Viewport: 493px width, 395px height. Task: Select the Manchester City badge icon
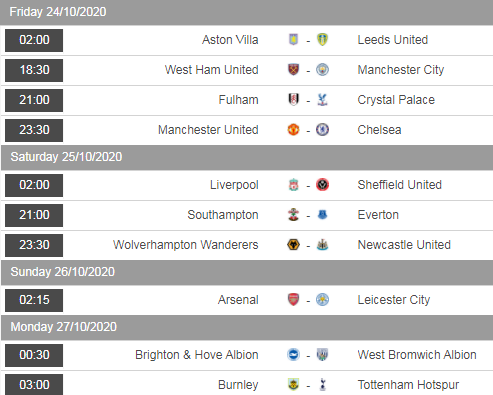click(x=322, y=70)
